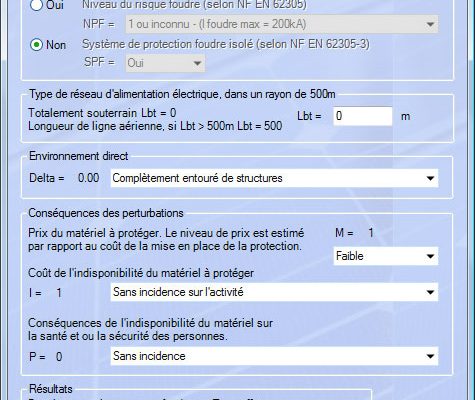
Task: Click the Conséquences des perturbations group title
Action: click(x=106, y=213)
